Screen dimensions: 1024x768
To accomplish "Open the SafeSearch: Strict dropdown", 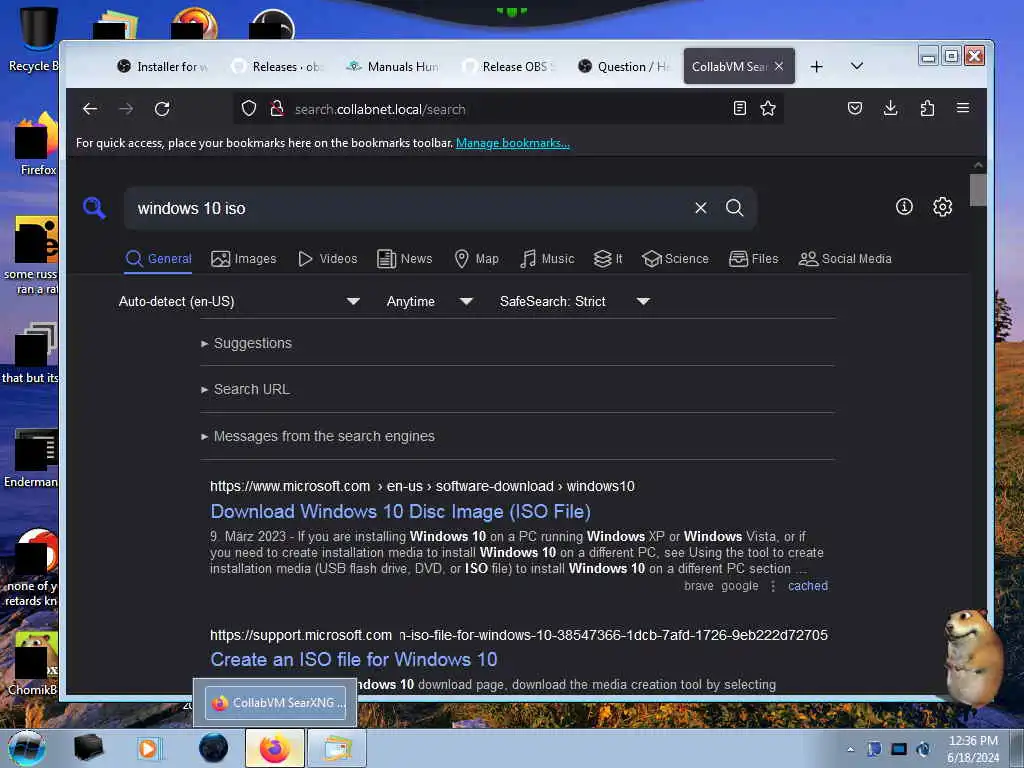I will (574, 301).
